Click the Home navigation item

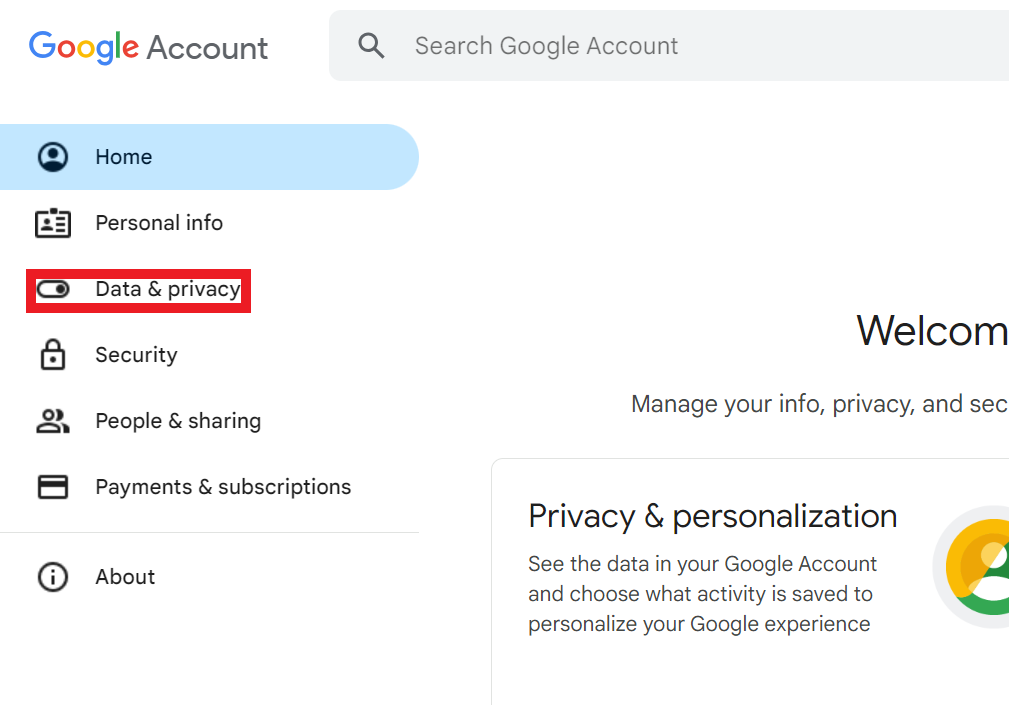124,156
